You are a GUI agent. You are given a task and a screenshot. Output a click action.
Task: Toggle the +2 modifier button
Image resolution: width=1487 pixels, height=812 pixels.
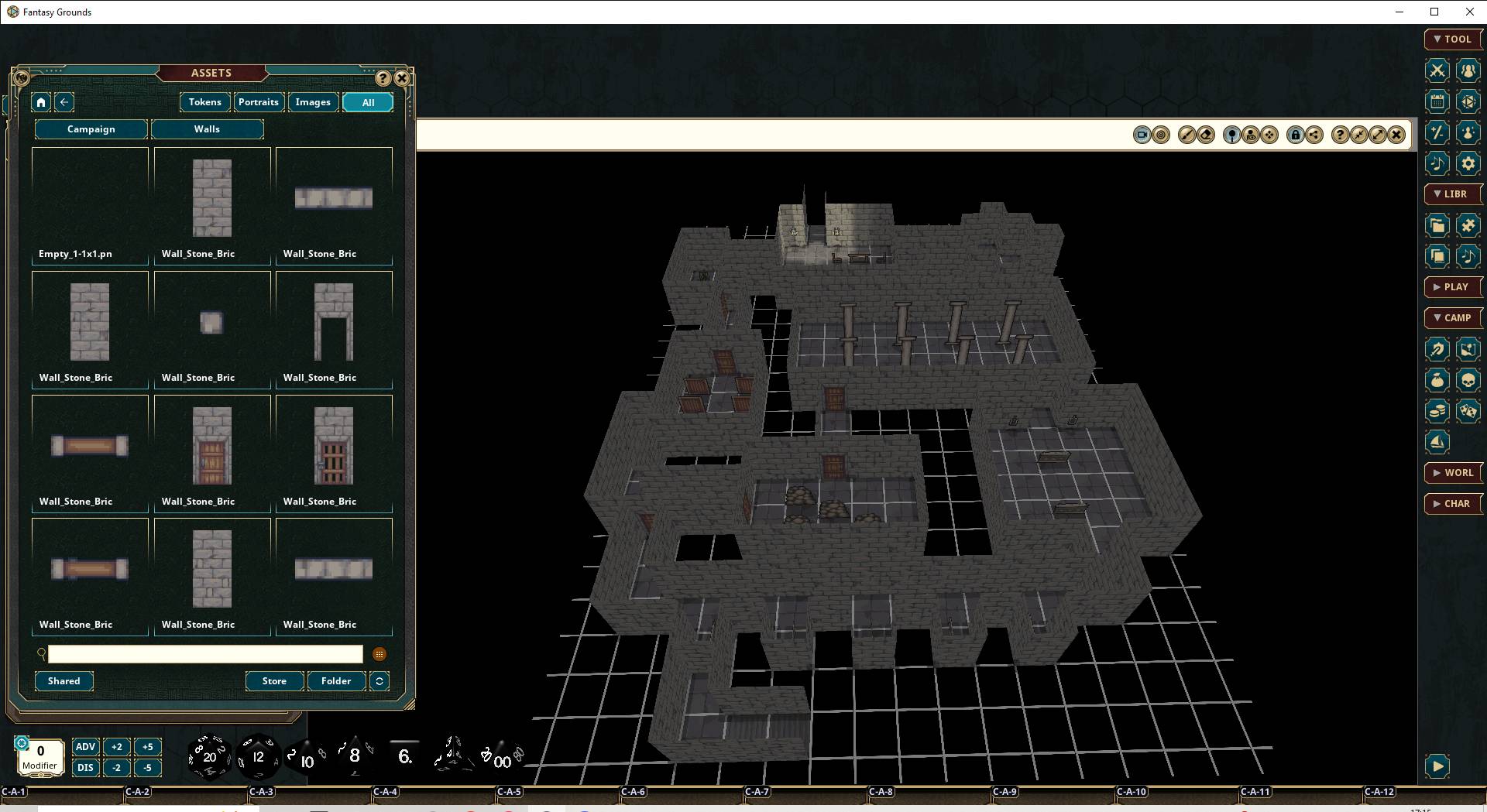click(116, 747)
